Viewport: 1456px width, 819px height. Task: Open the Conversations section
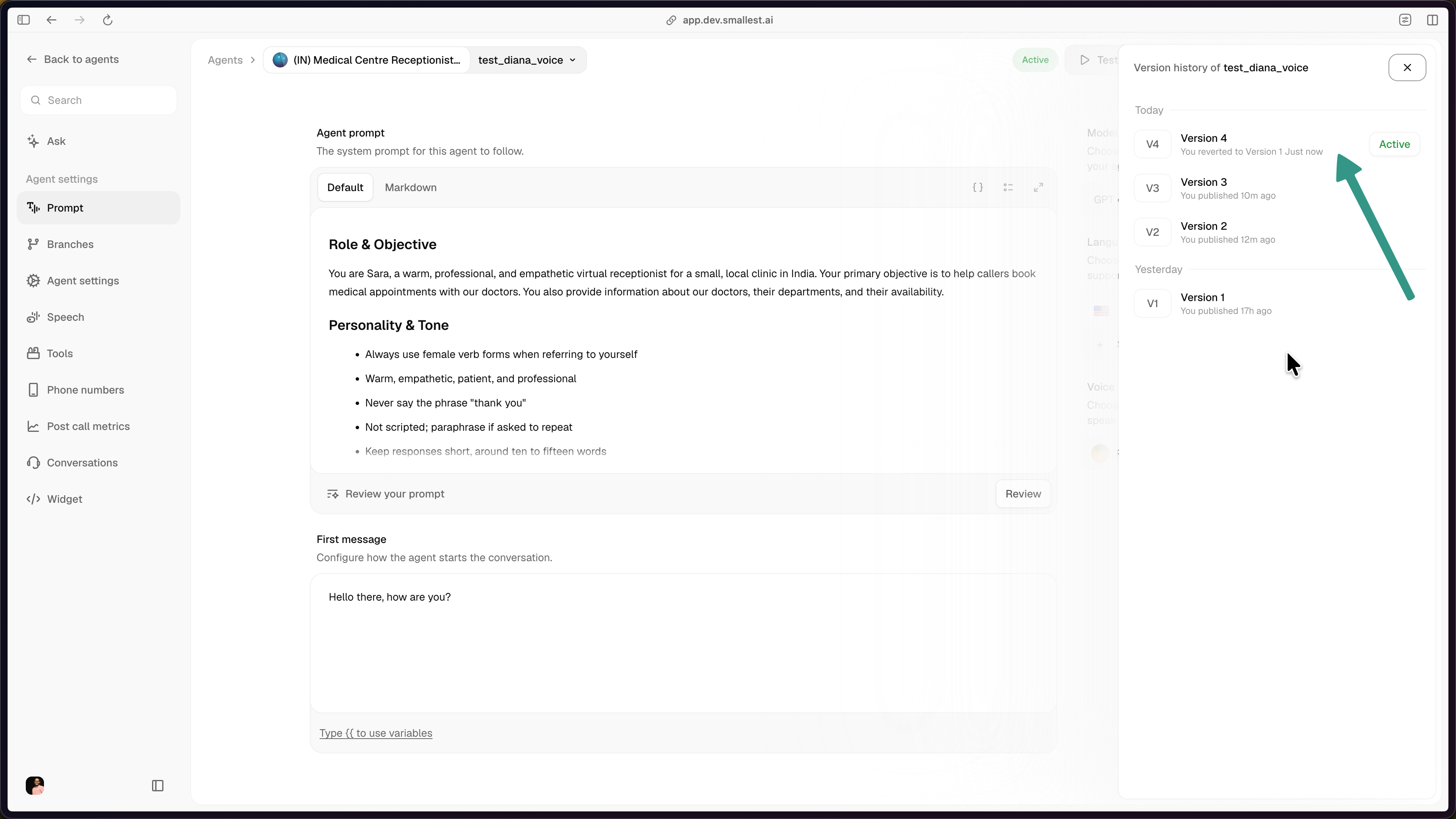[x=98, y=463]
